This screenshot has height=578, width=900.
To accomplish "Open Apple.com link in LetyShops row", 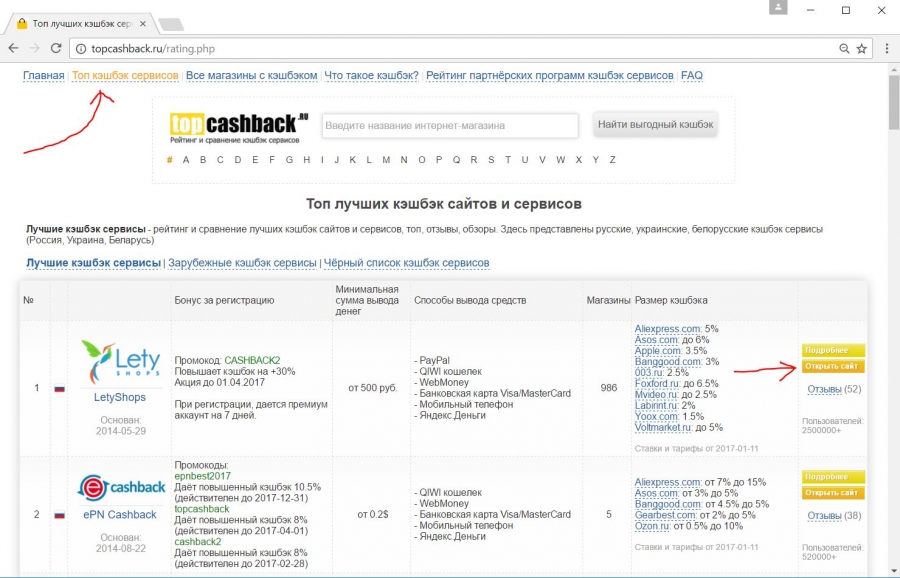I will click(x=658, y=351).
